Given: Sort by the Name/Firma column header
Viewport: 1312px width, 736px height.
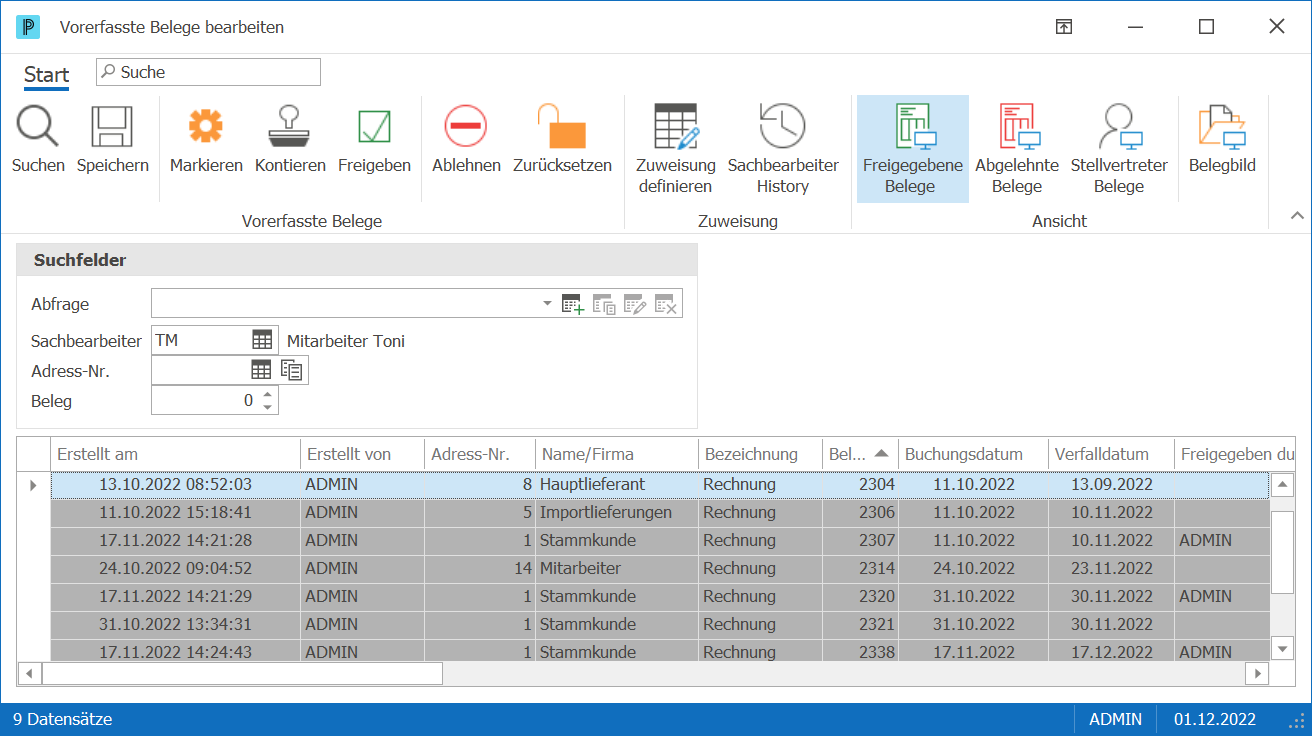Looking at the screenshot, I should (617, 454).
